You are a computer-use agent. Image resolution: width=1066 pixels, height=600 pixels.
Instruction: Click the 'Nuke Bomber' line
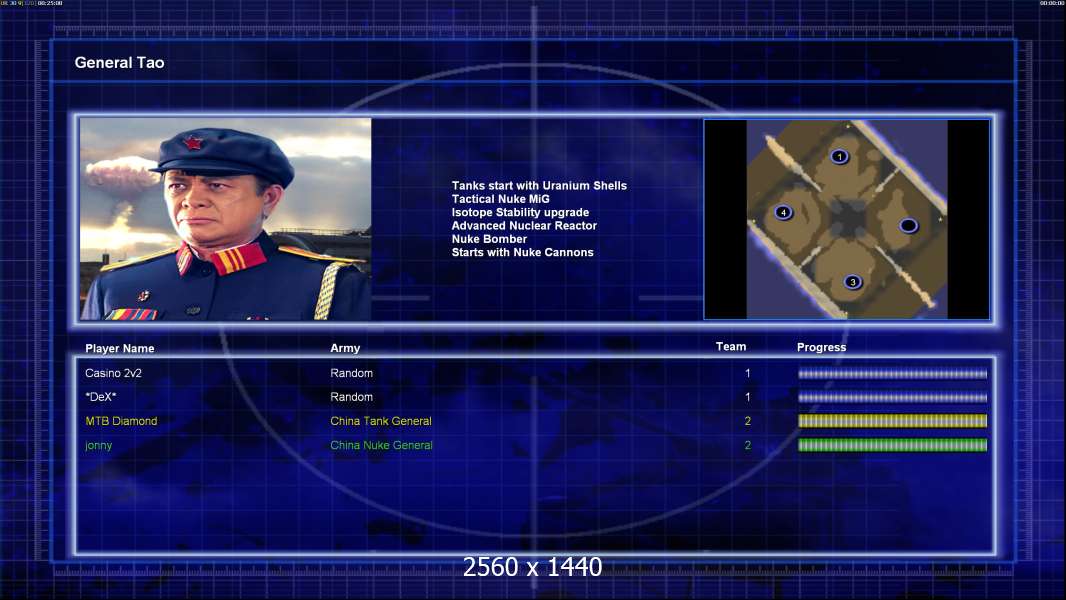(489, 239)
